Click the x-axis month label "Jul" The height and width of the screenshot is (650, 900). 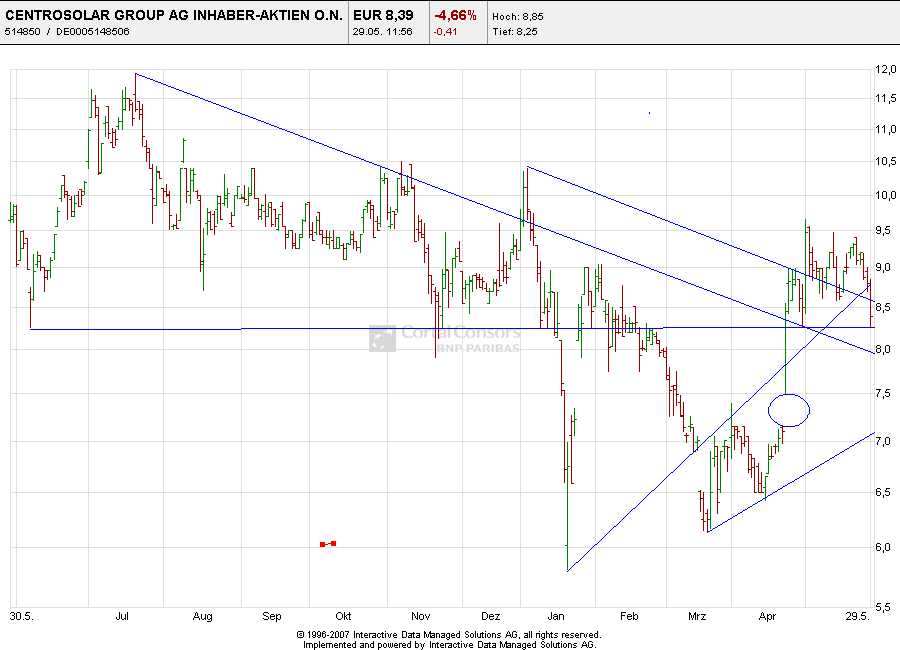click(122, 616)
